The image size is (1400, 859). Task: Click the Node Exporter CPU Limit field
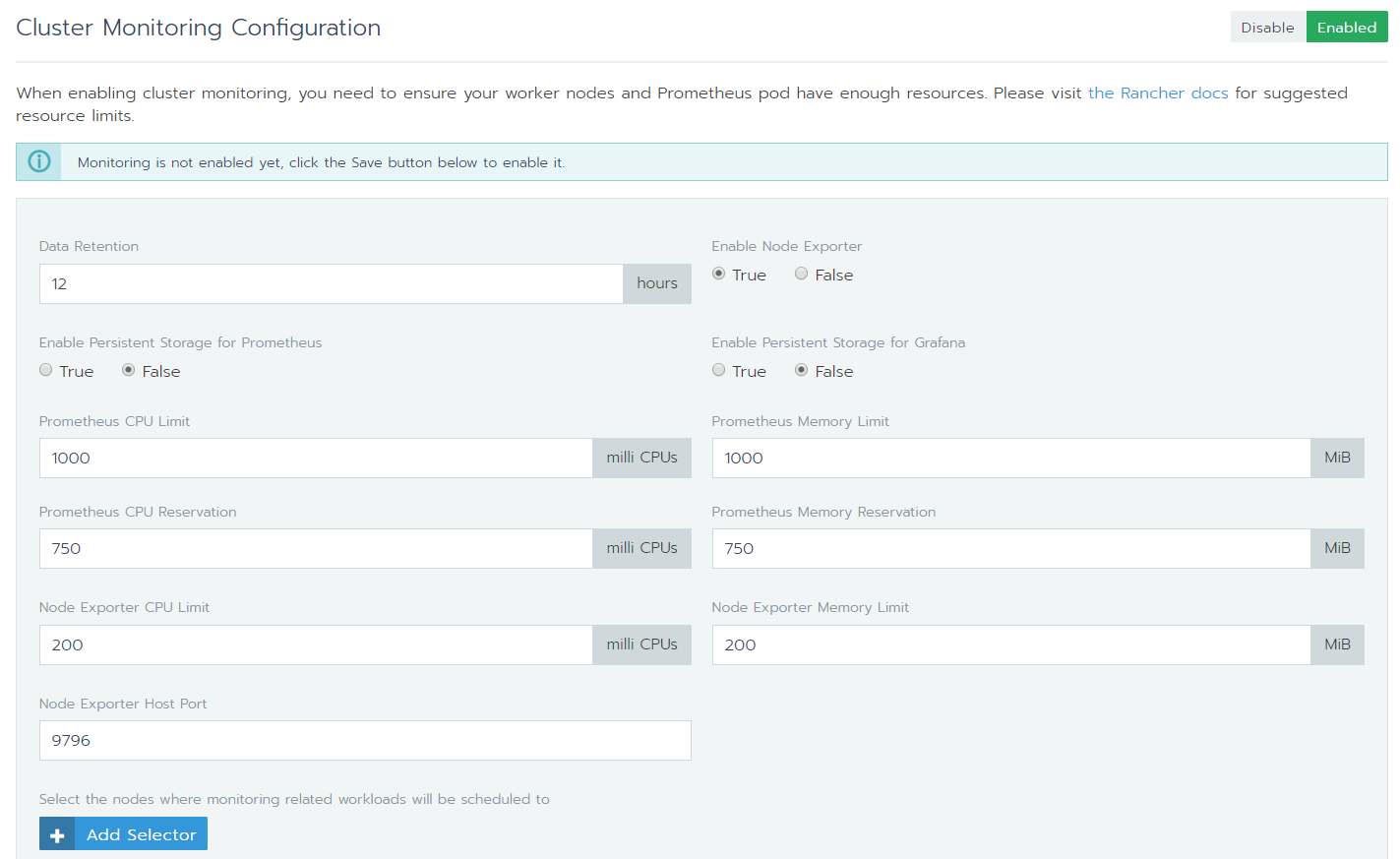tap(316, 645)
